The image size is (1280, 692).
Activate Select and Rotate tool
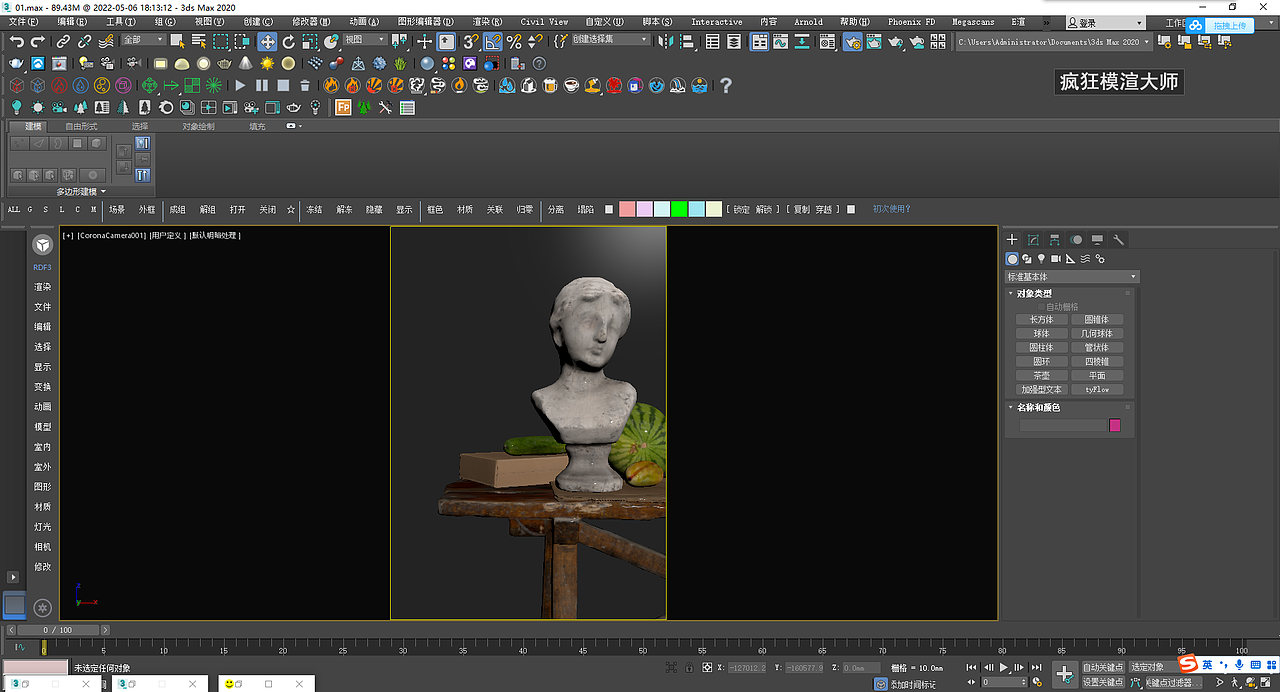coord(289,42)
